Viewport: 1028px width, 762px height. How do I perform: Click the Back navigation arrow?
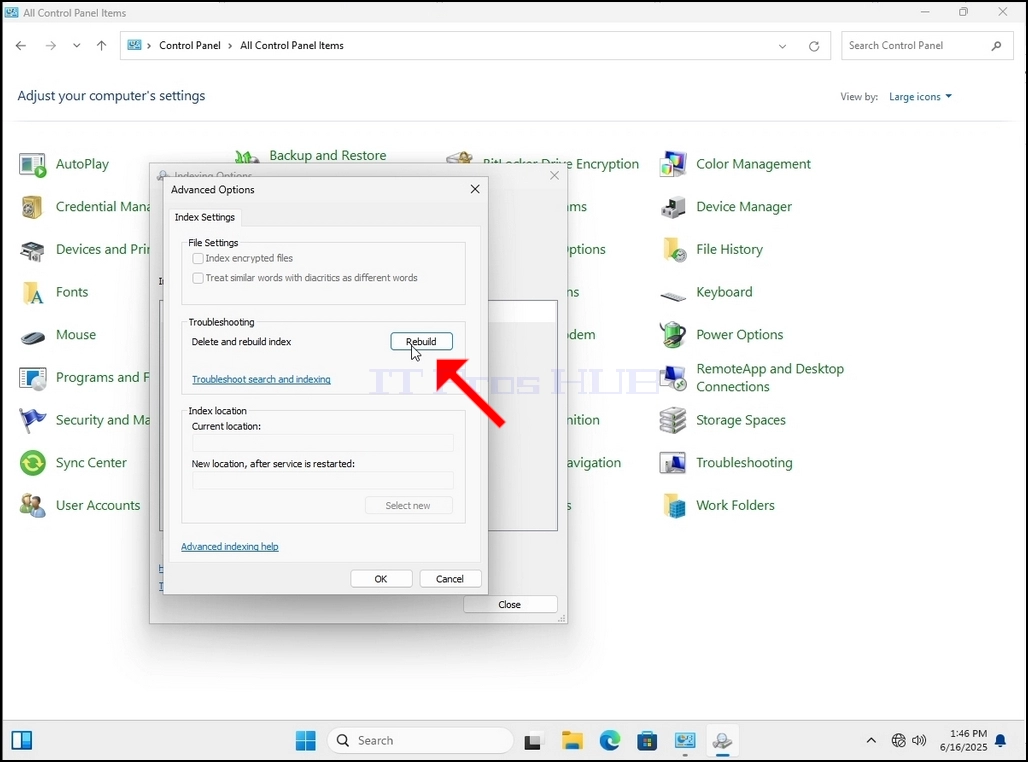click(x=21, y=46)
